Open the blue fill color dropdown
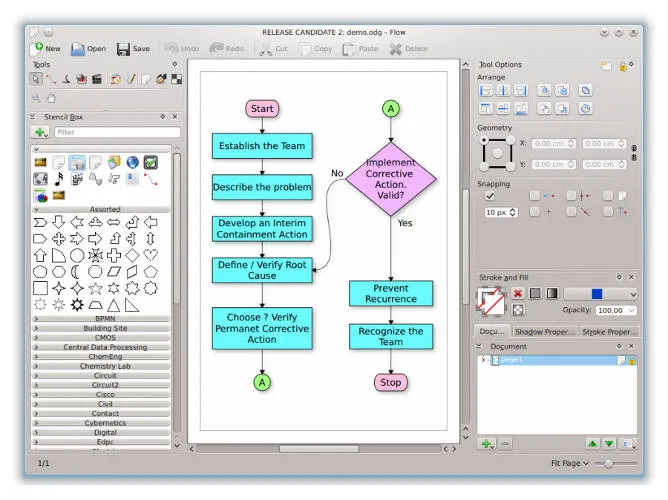 tap(600, 293)
